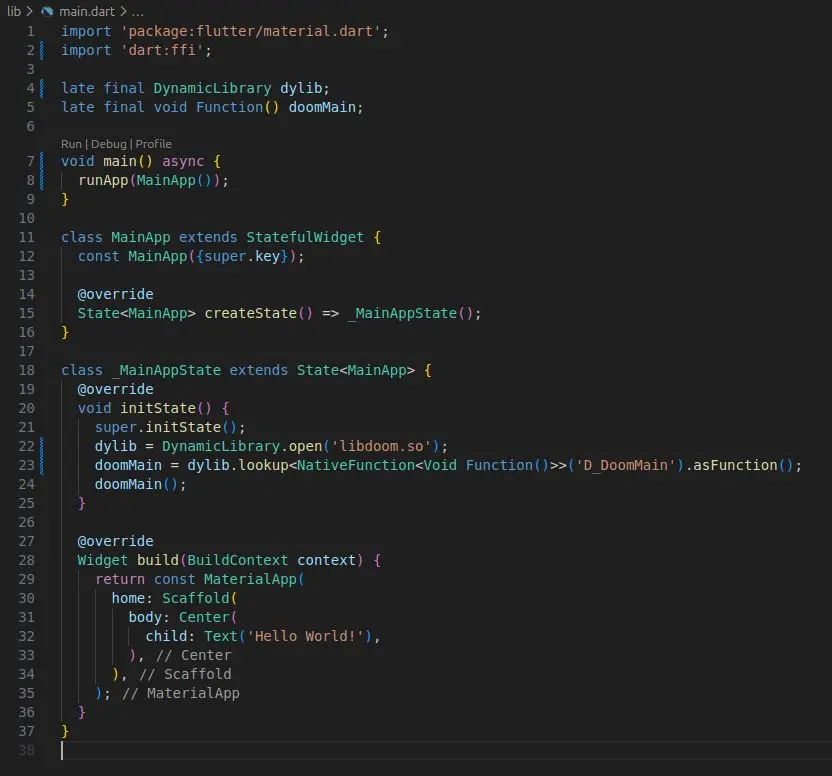The image size is (832, 776).
Task: Click the Run CodeLens above main()
Action: pyautogui.click(x=71, y=144)
